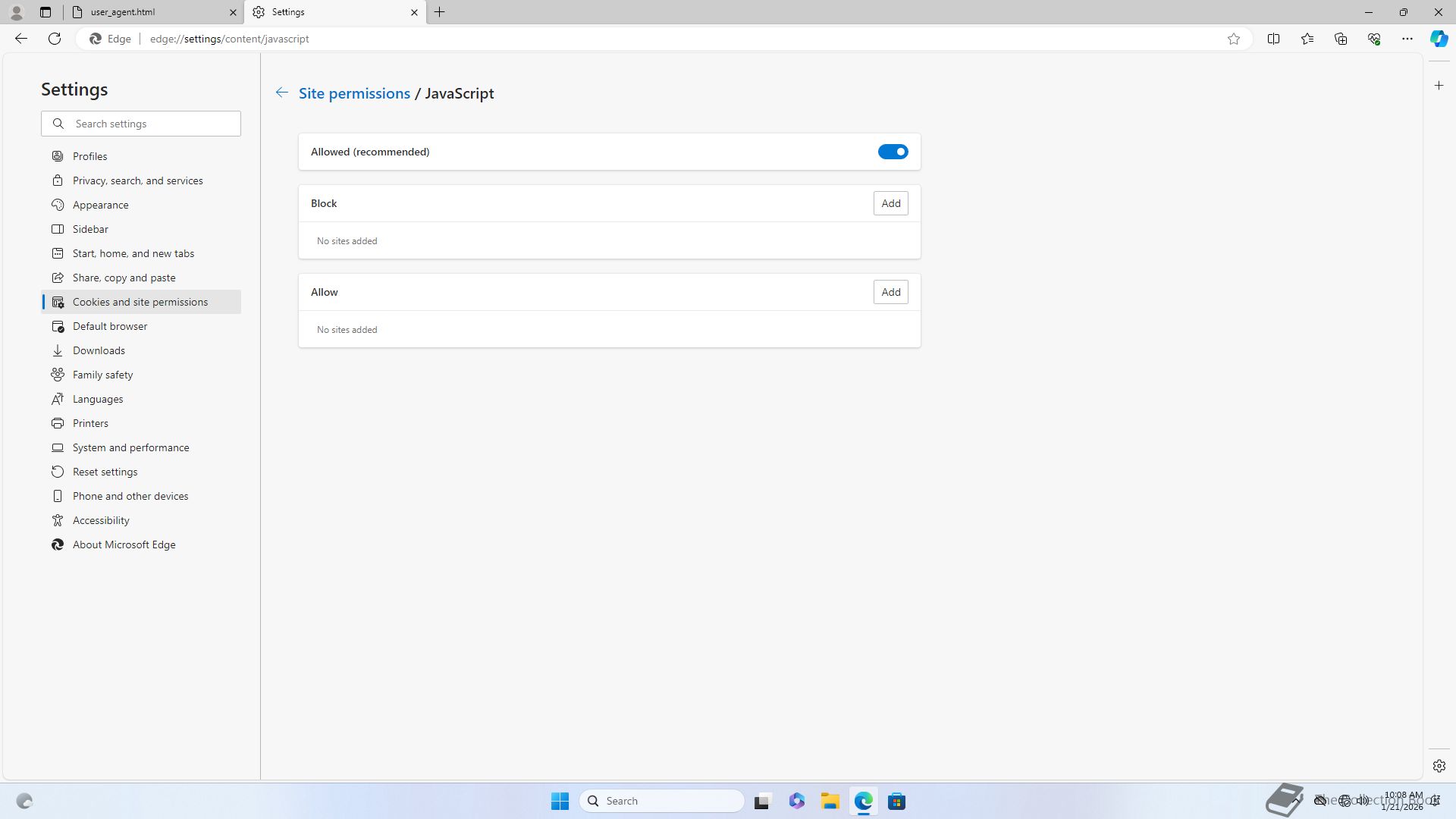Open Settings and more ellipsis menu
The height and width of the screenshot is (819, 1456).
[1407, 39]
